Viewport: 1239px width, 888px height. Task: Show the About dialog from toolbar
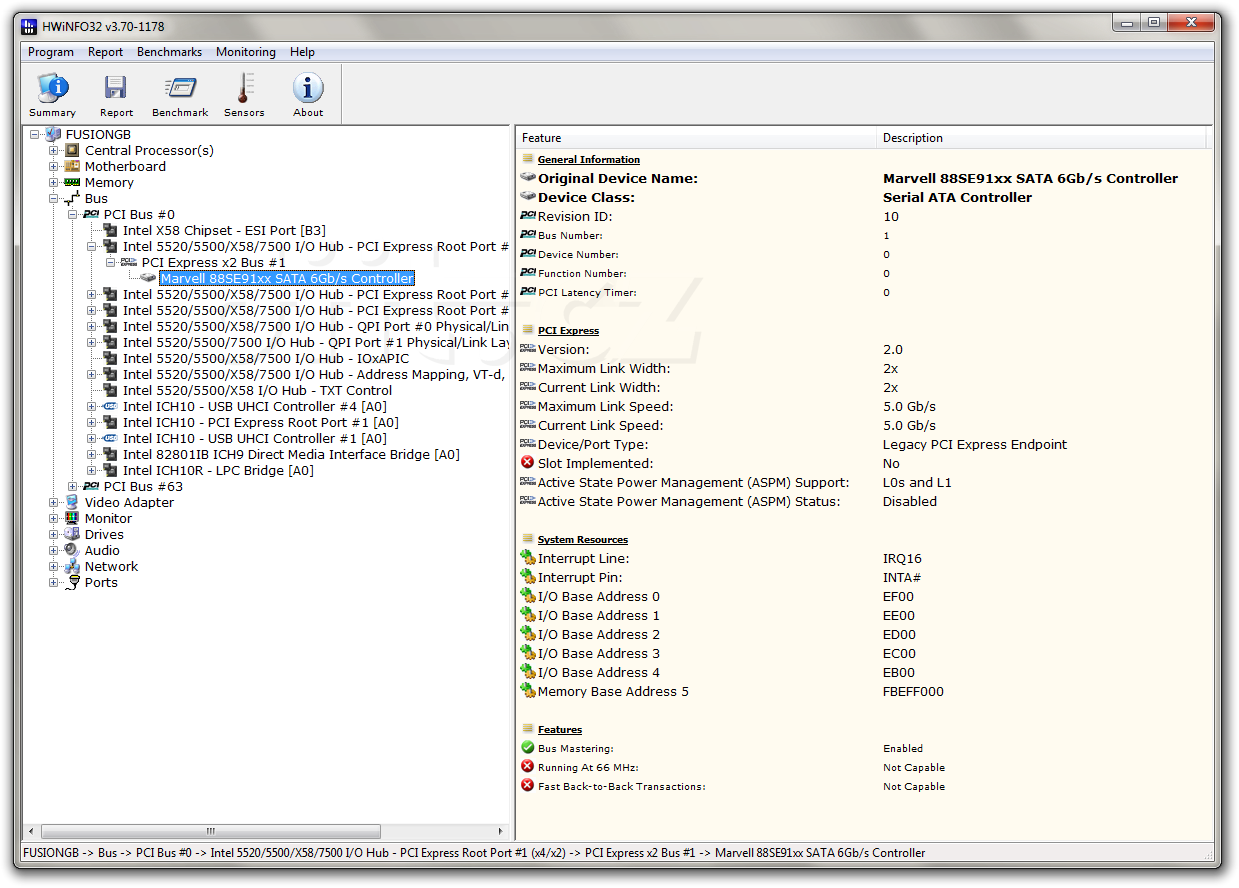(308, 95)
